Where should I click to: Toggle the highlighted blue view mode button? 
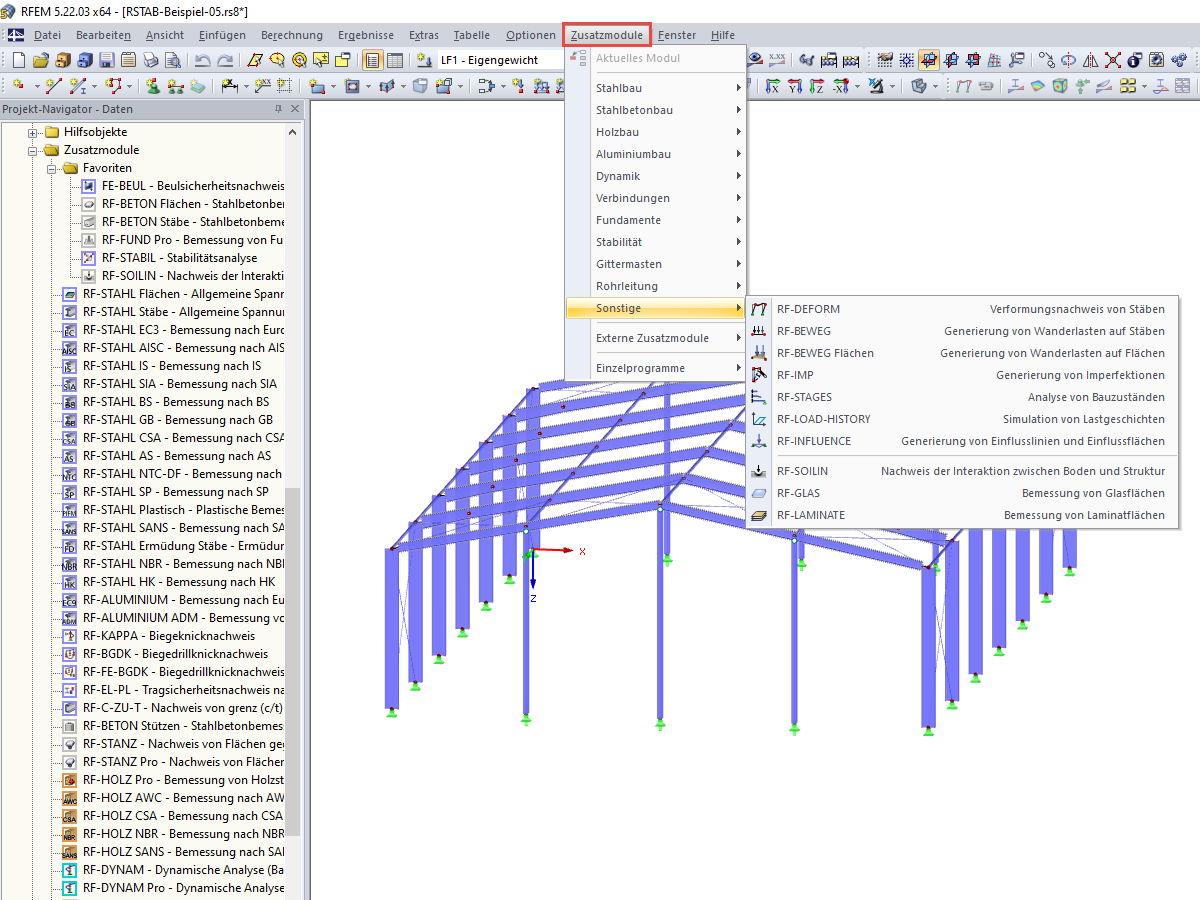[x=929, y=60]
